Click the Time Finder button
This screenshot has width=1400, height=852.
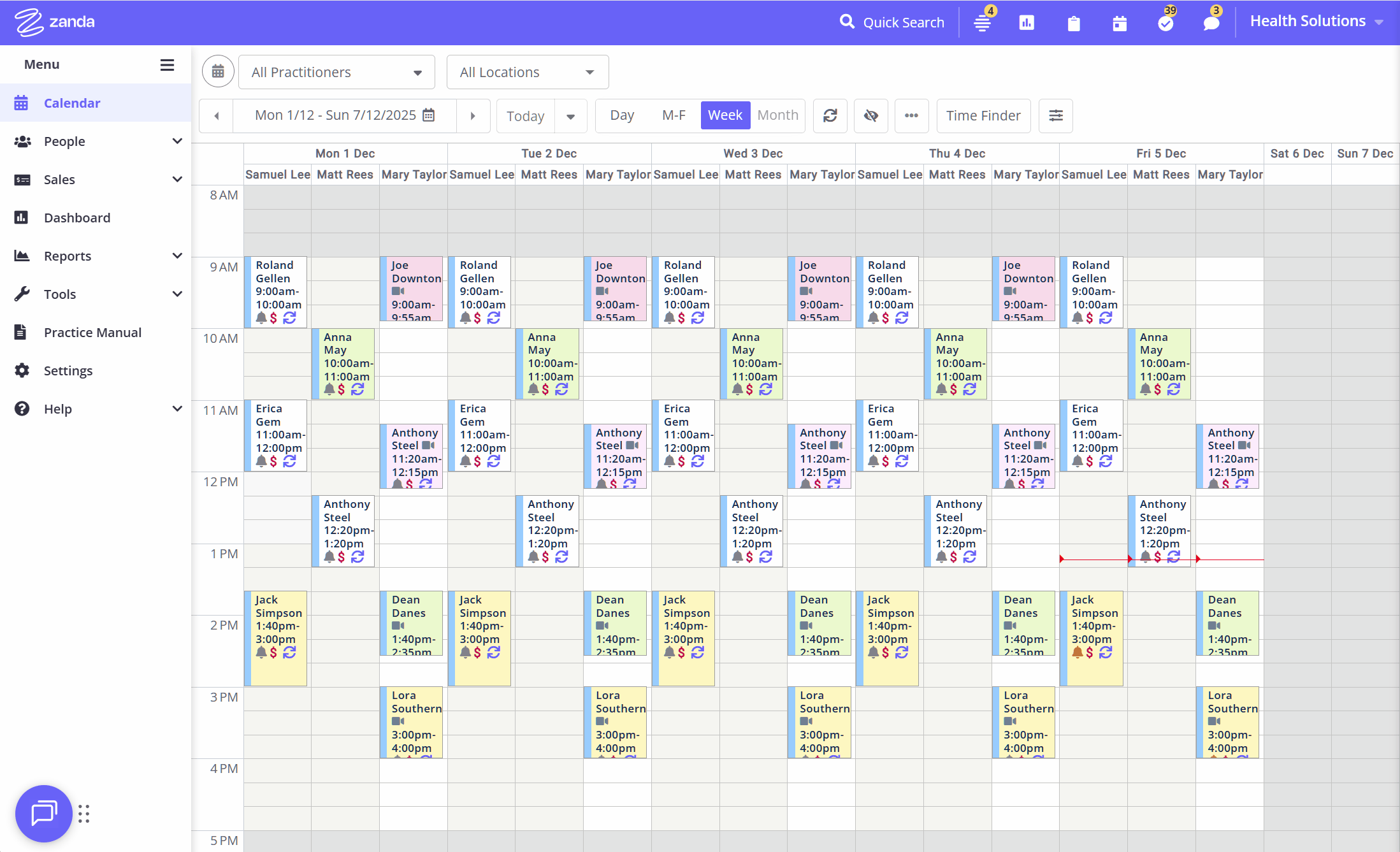click(983, 115)
